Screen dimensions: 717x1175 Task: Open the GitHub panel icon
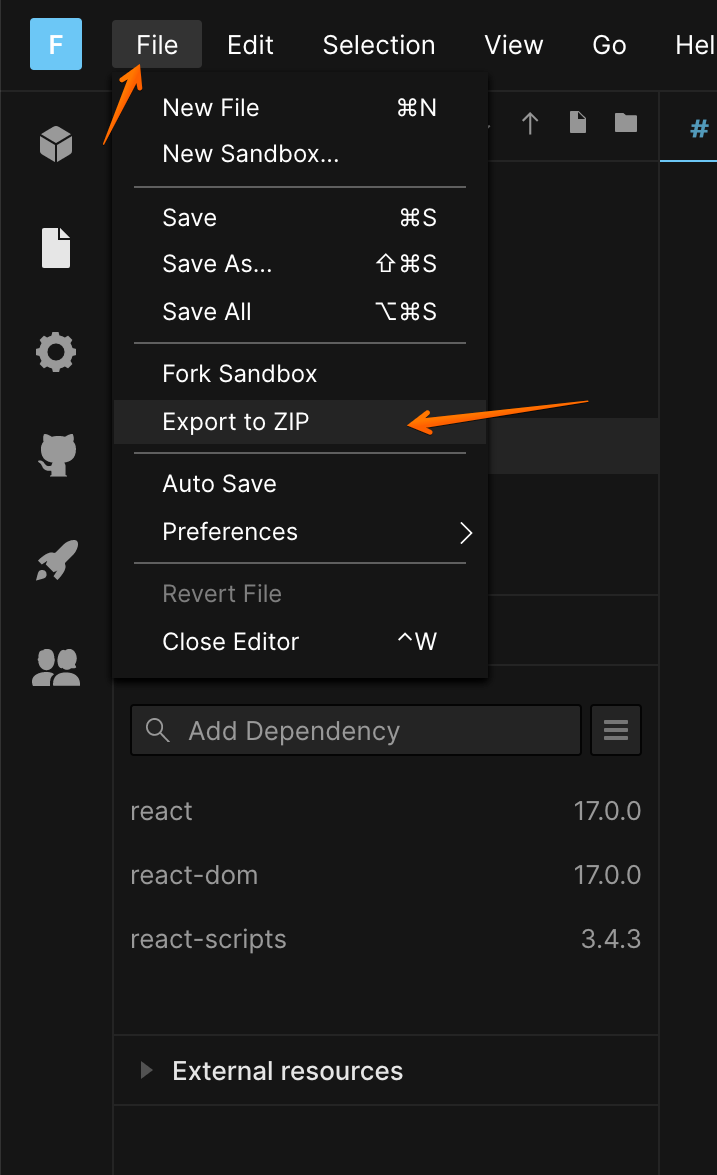coord(56,454)
